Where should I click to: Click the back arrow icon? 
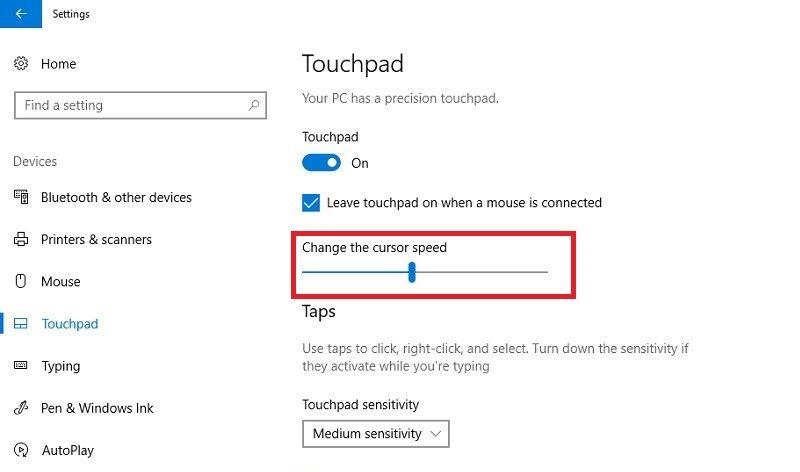pyautogui.click(x=20, y=14)
